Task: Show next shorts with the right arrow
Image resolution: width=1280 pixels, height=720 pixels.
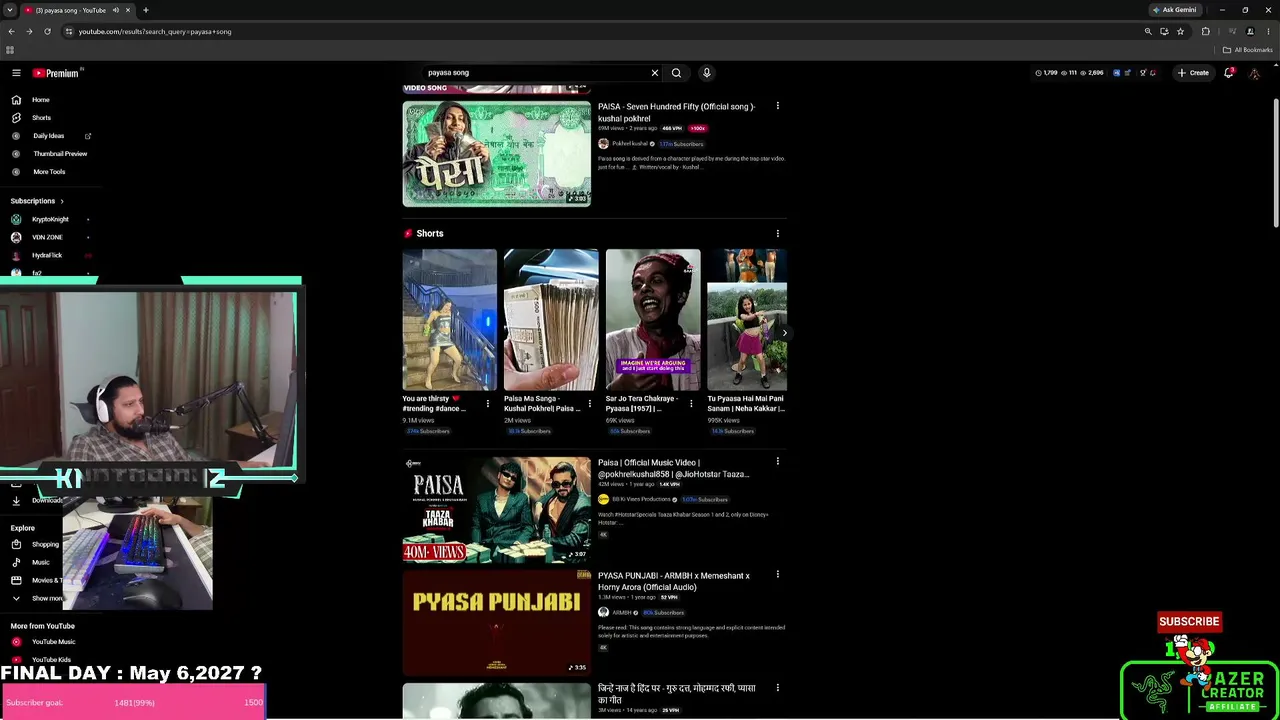Action: pyautogui.click(x=784, y=333)
